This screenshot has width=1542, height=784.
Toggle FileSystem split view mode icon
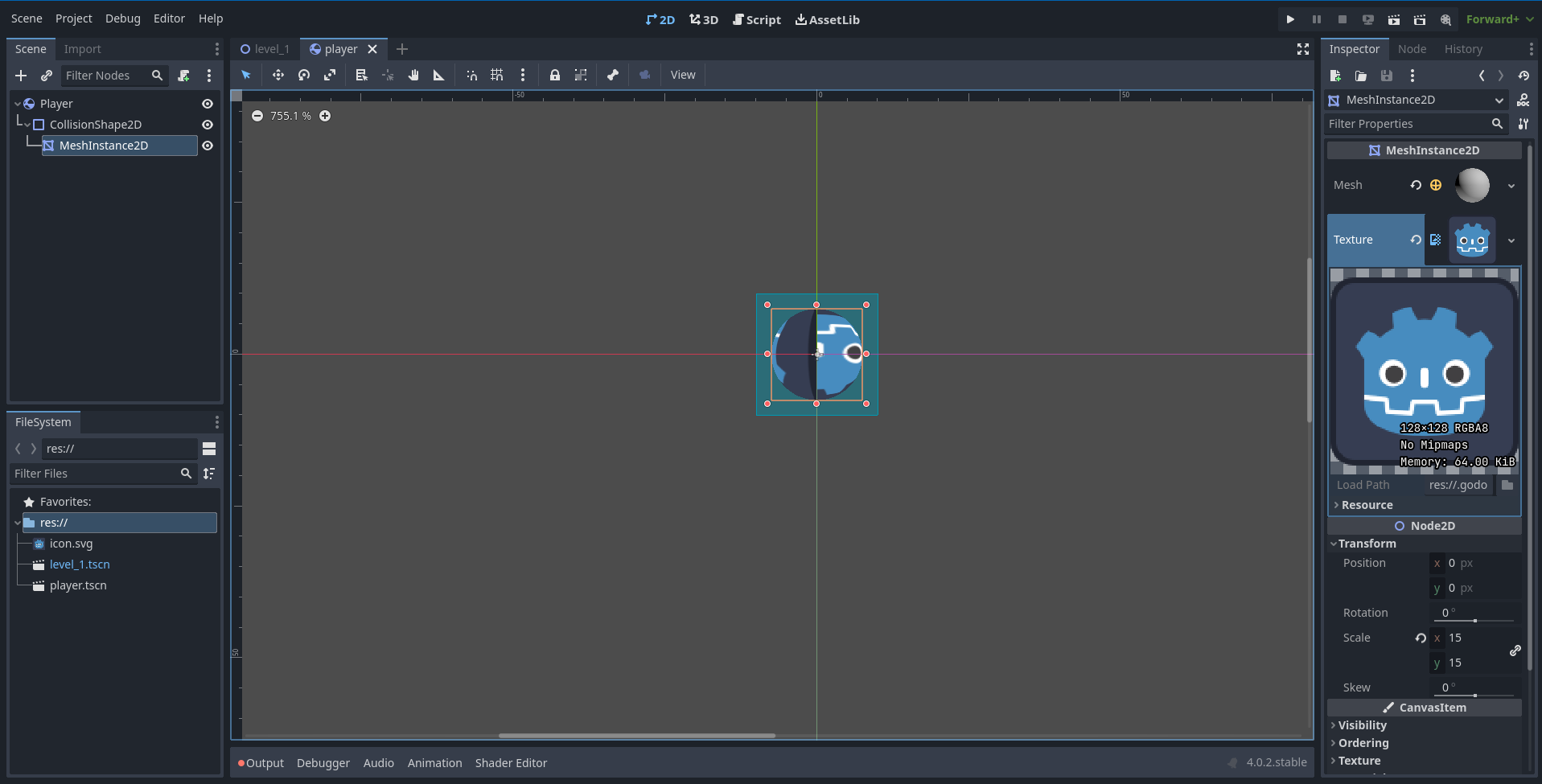pyautogui.click(x=209, y=449)
